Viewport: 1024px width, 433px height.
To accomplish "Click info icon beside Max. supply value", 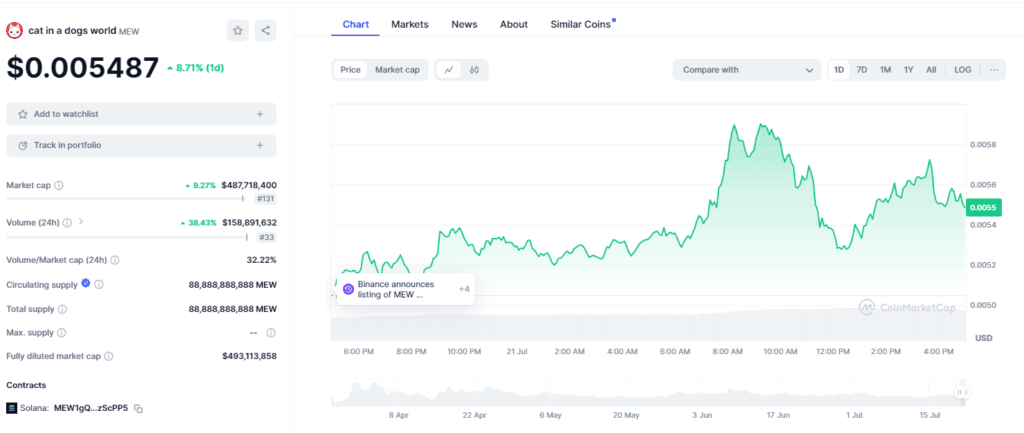I will click(271, 333).
